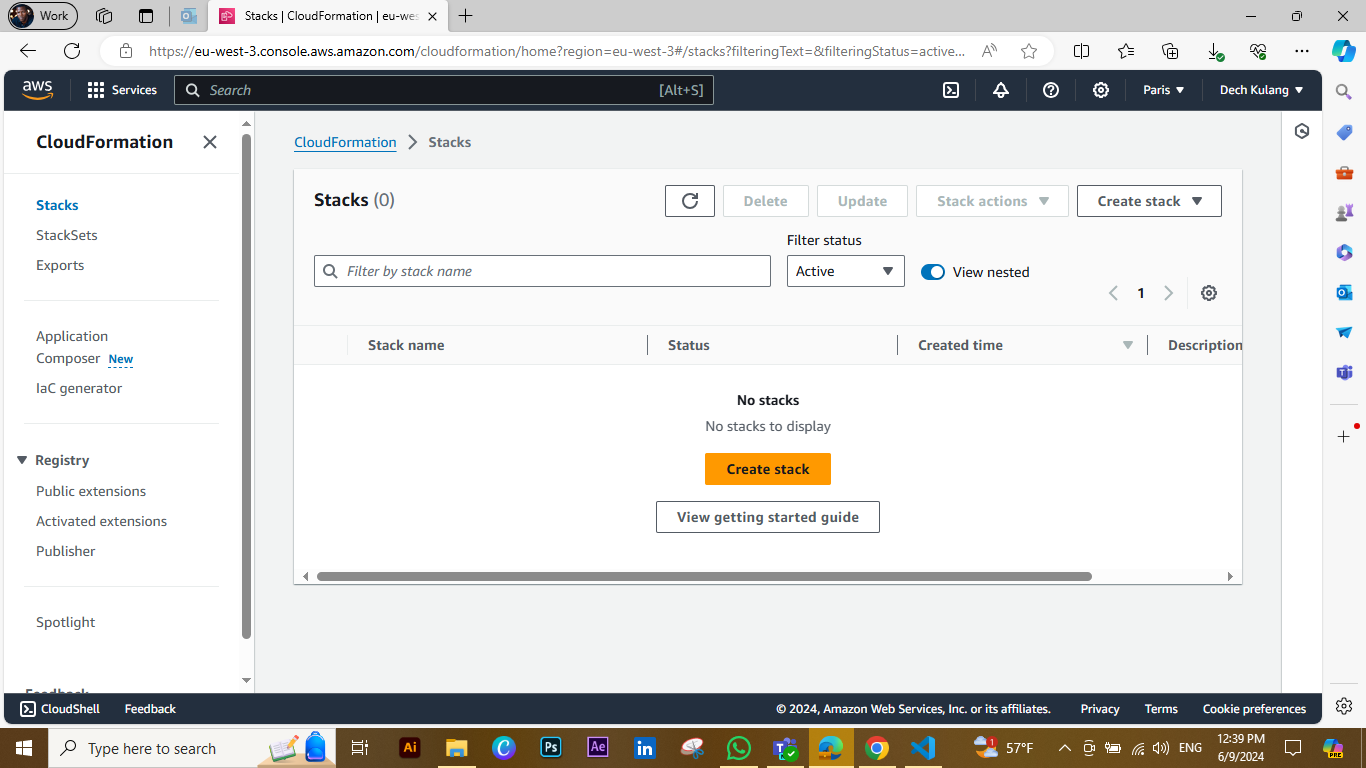Open Edge sidebar search icon
The width and height of the screenshot is (1366, 768).
(x=1344, y=91)
